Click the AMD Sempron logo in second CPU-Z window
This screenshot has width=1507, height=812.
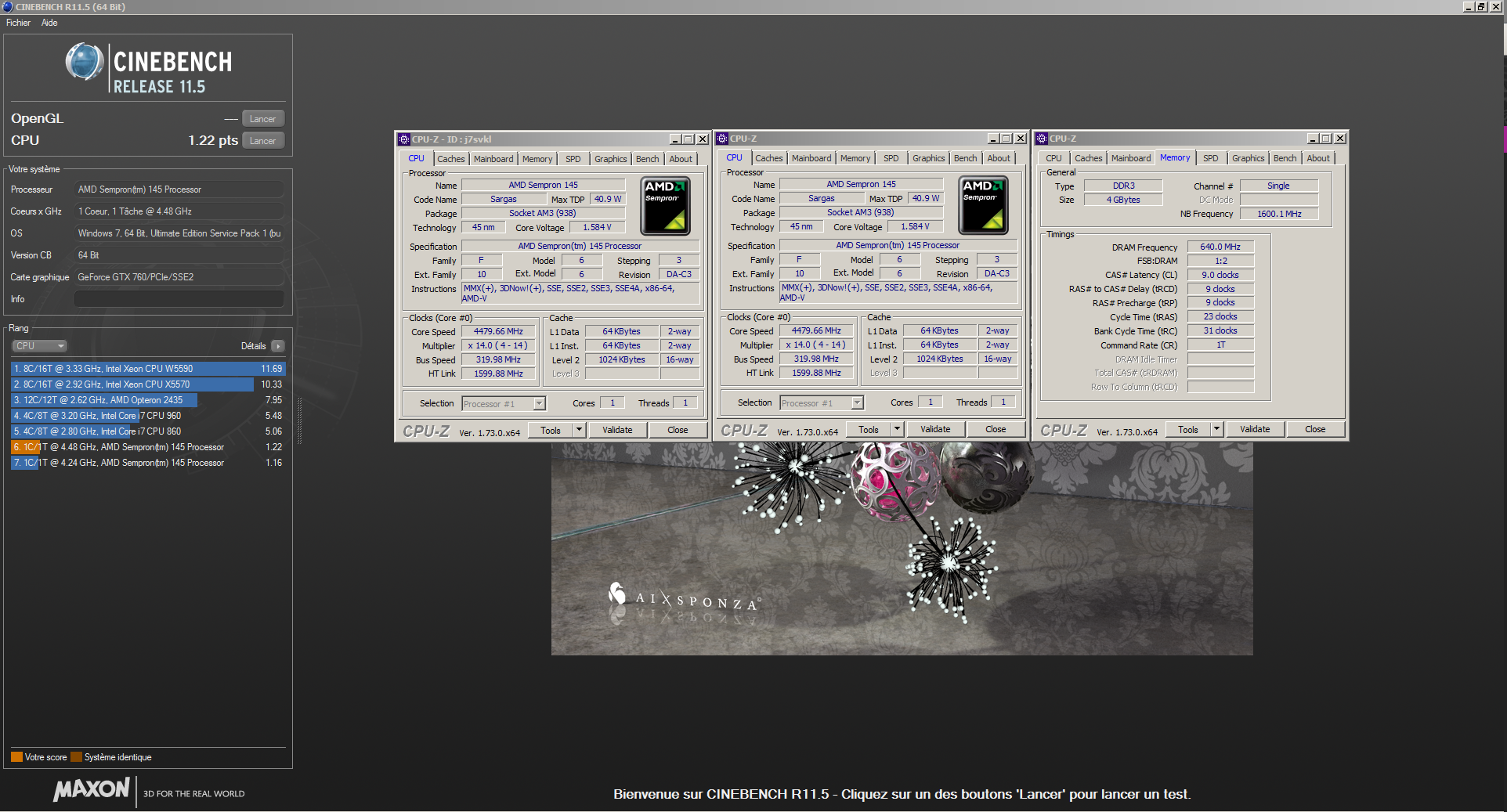(x=983, y=206)
